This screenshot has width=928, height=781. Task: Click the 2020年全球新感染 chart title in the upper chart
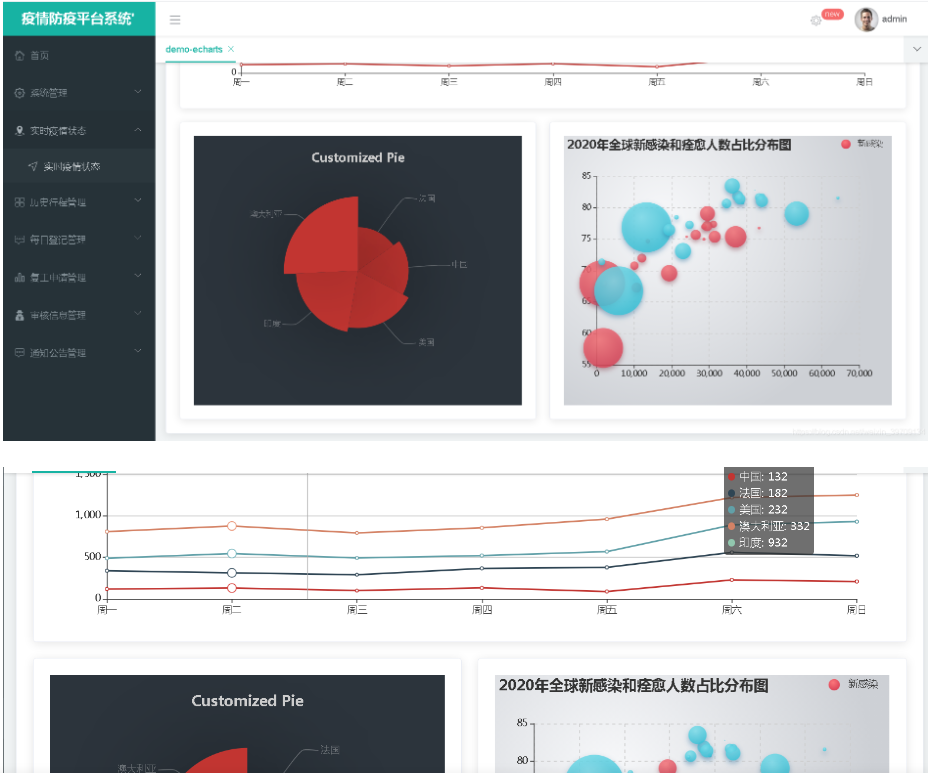coord(679,145)
